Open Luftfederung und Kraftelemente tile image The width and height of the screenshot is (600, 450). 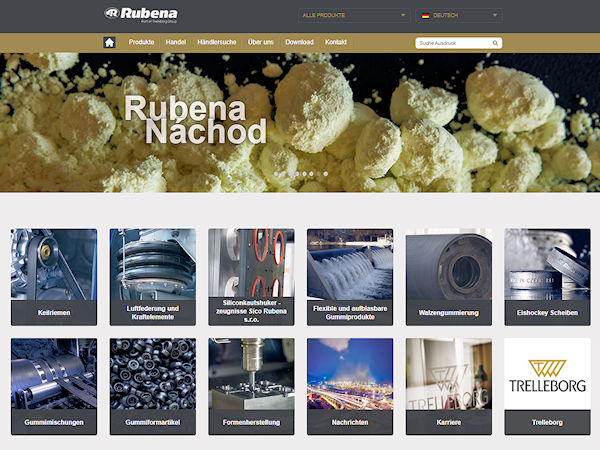tap(153, 264)
